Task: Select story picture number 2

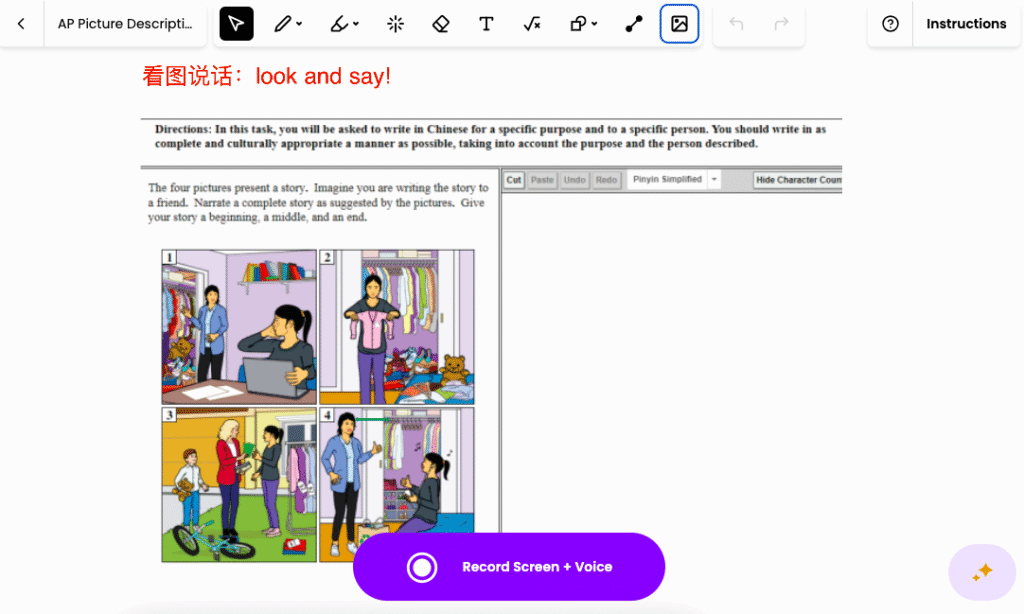Action: (x=396, y=327)
